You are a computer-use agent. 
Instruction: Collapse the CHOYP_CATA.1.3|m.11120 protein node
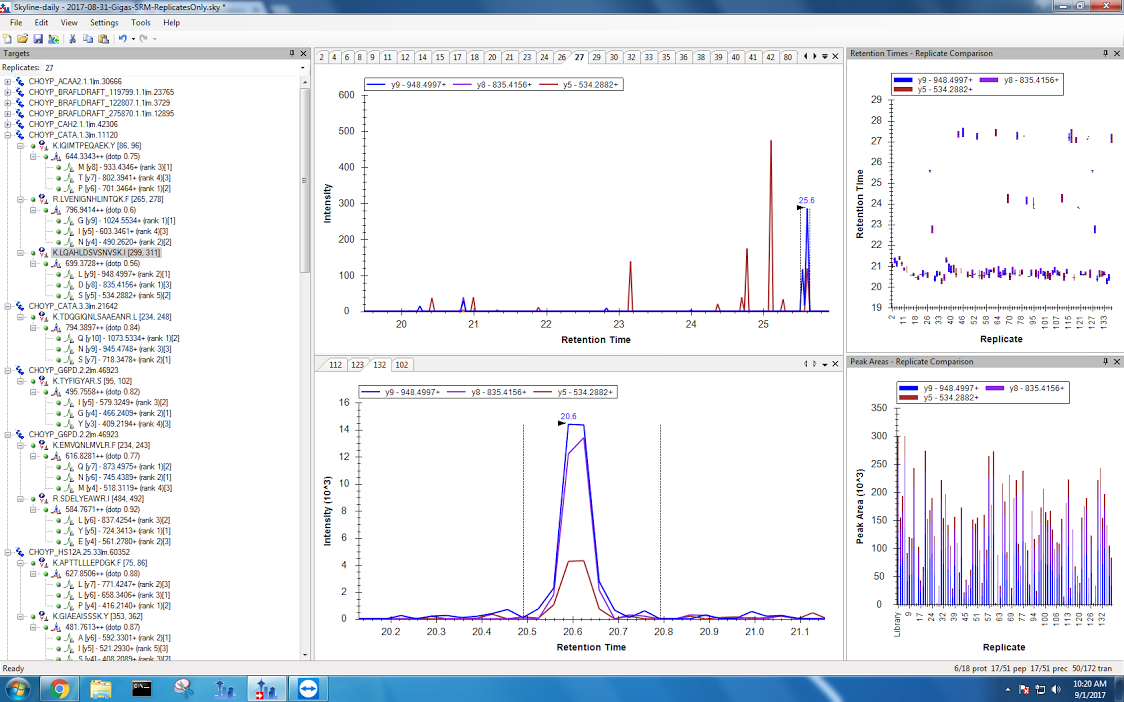8,135
